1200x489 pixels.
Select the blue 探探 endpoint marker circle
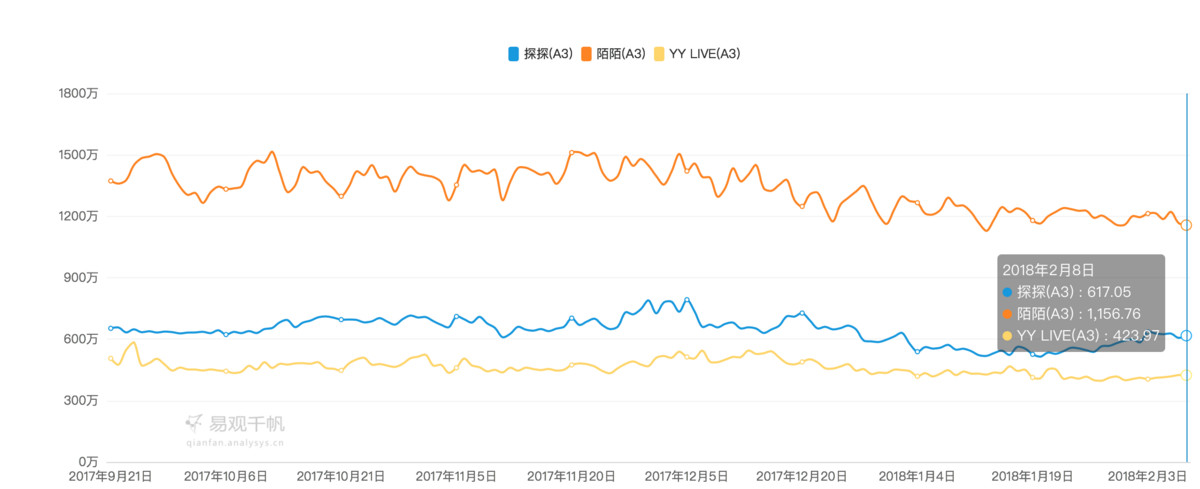pyautogui.click(x=1187, y=336)
